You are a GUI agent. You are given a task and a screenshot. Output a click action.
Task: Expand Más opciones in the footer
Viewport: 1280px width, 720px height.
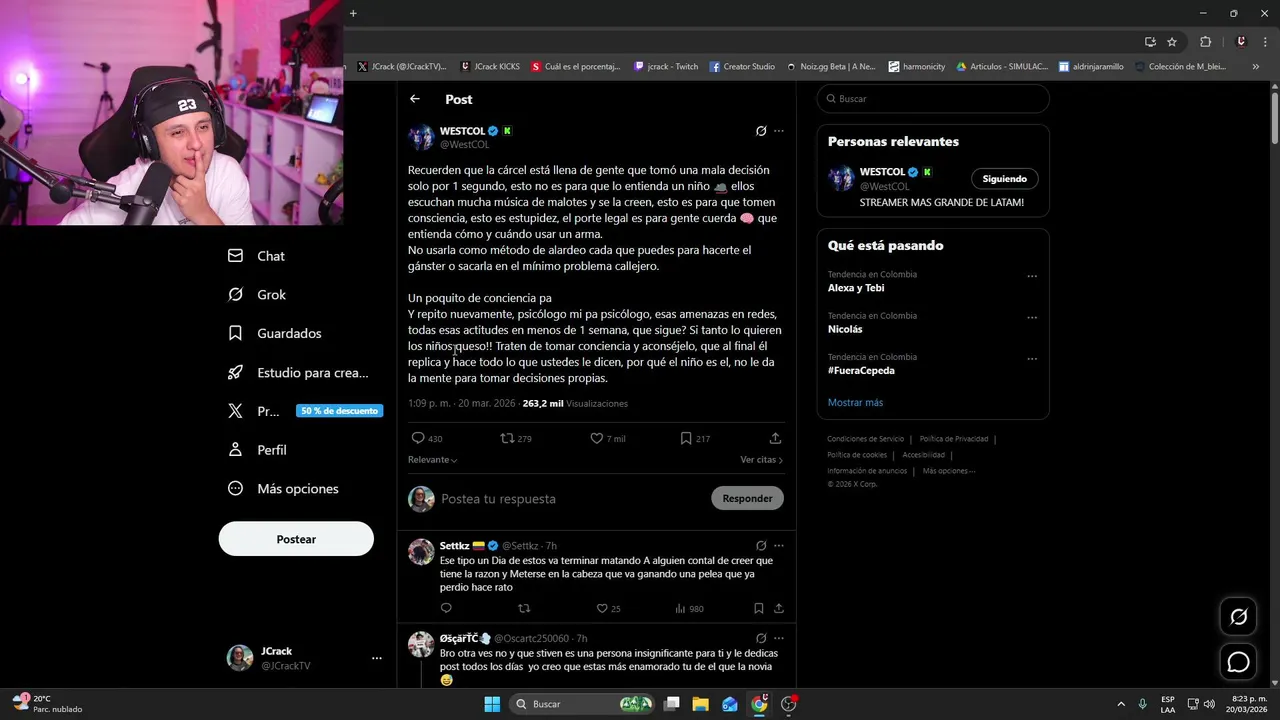(x=948, y=471)
